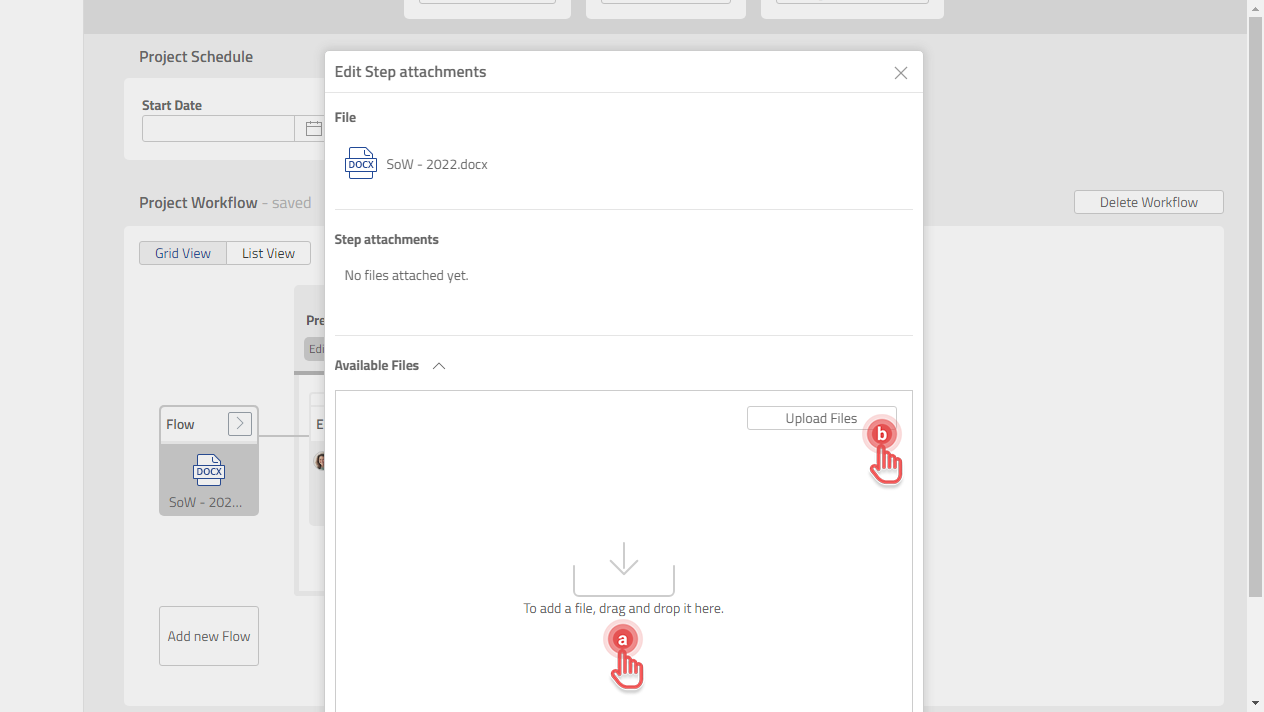This screenshot has height=712, width=1264.
Task: Select Add new Flow
Action: 208,635
